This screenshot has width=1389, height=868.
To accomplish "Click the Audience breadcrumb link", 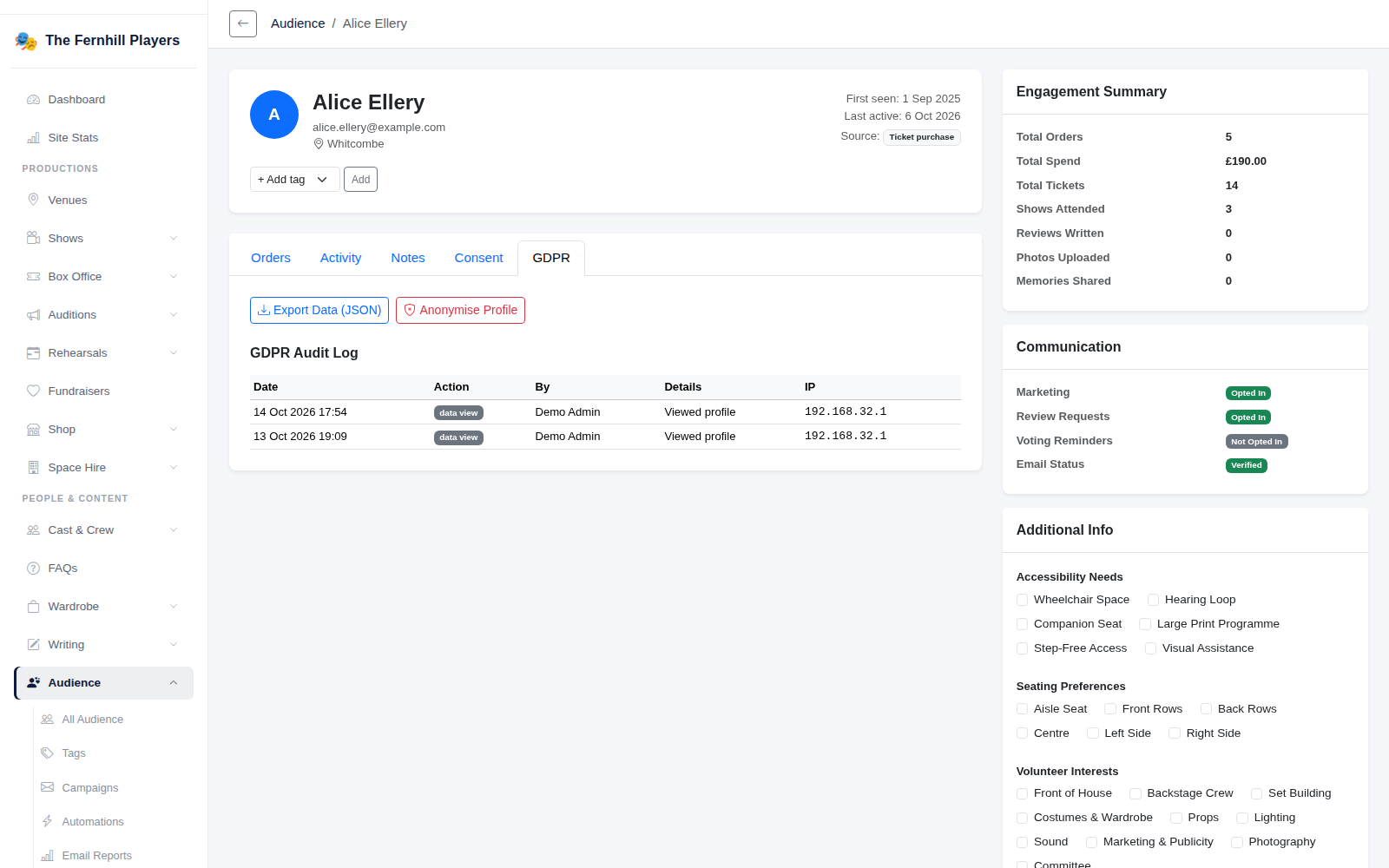I will click(x=298, y=23).
